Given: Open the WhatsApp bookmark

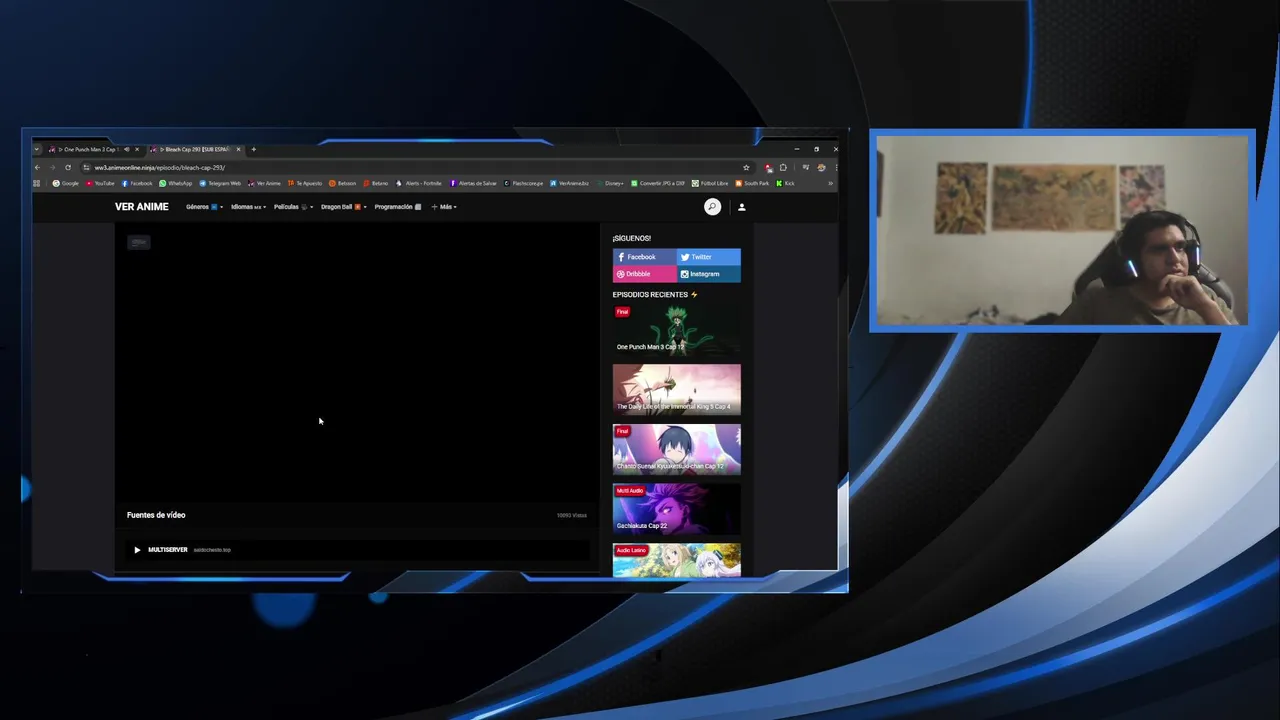Looking at the screenshot, I should click(175, 183).
